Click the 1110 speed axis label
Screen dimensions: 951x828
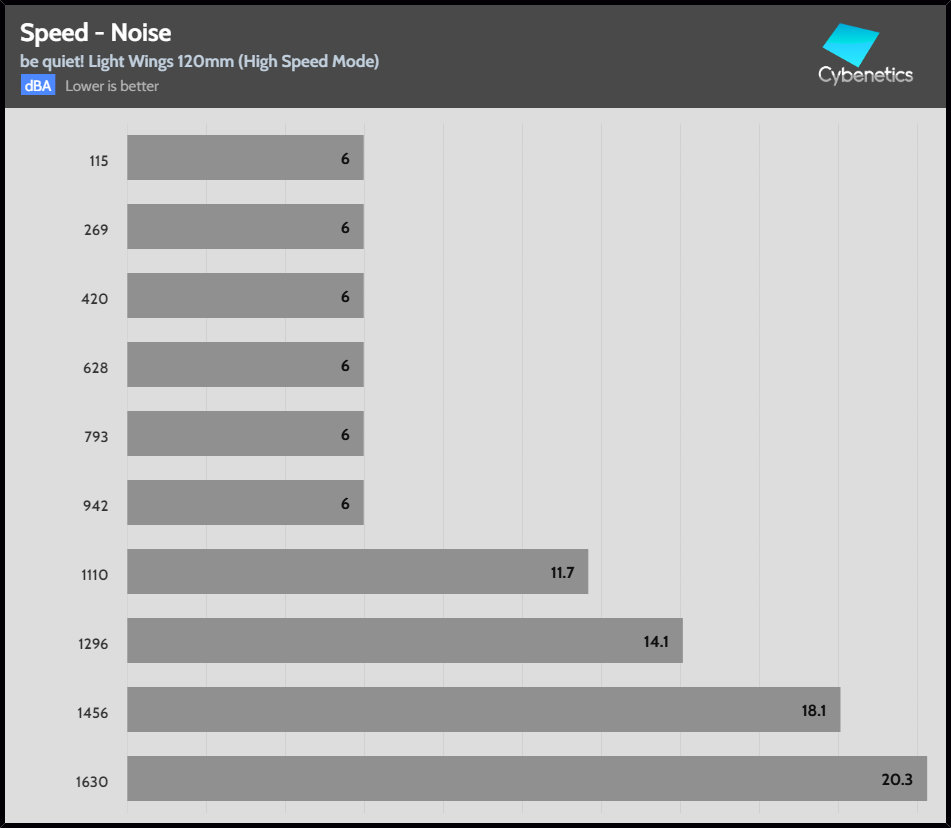[96, 575]
